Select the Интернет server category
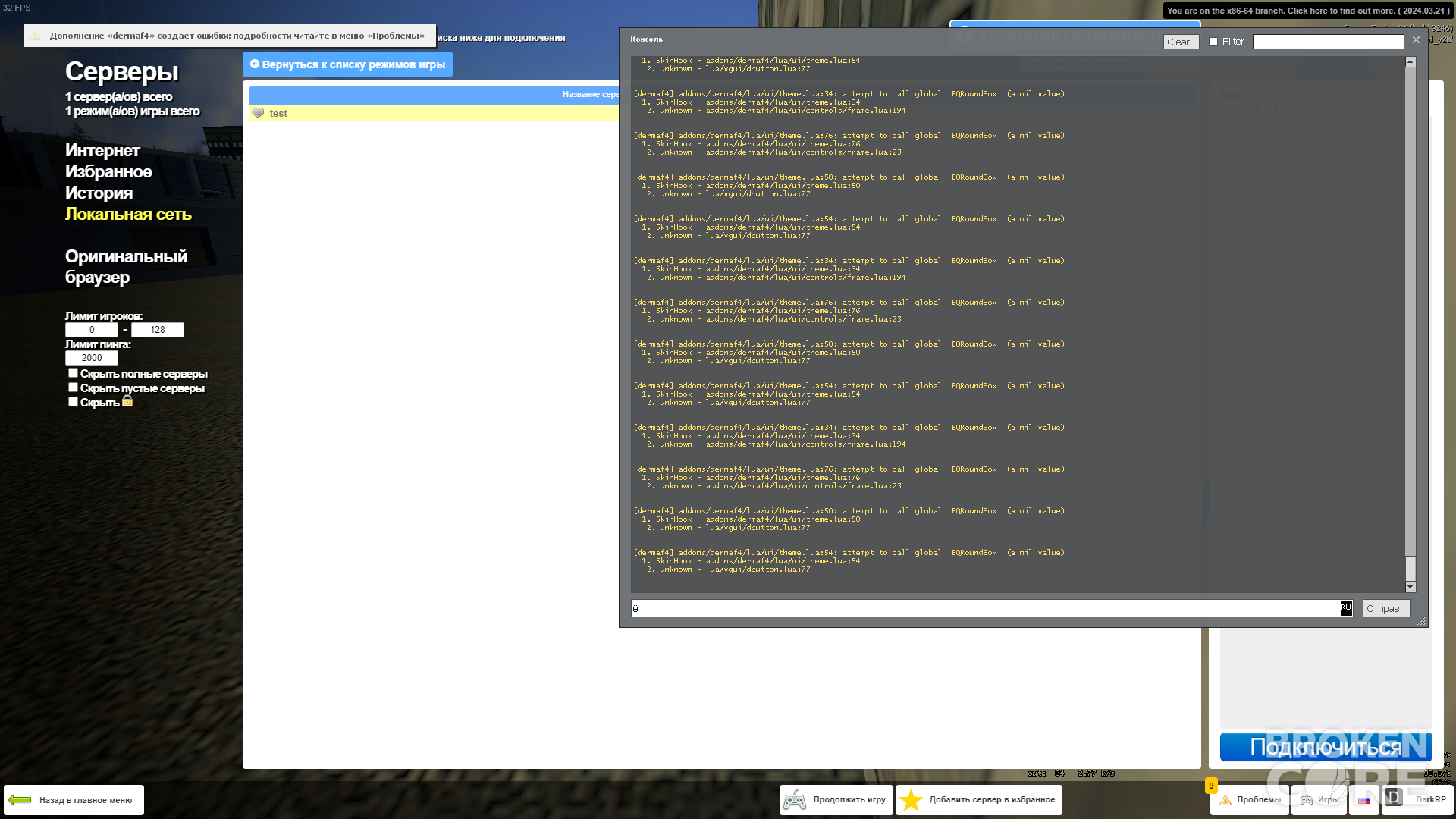1456x819 pixels. [x=102, y=150]
